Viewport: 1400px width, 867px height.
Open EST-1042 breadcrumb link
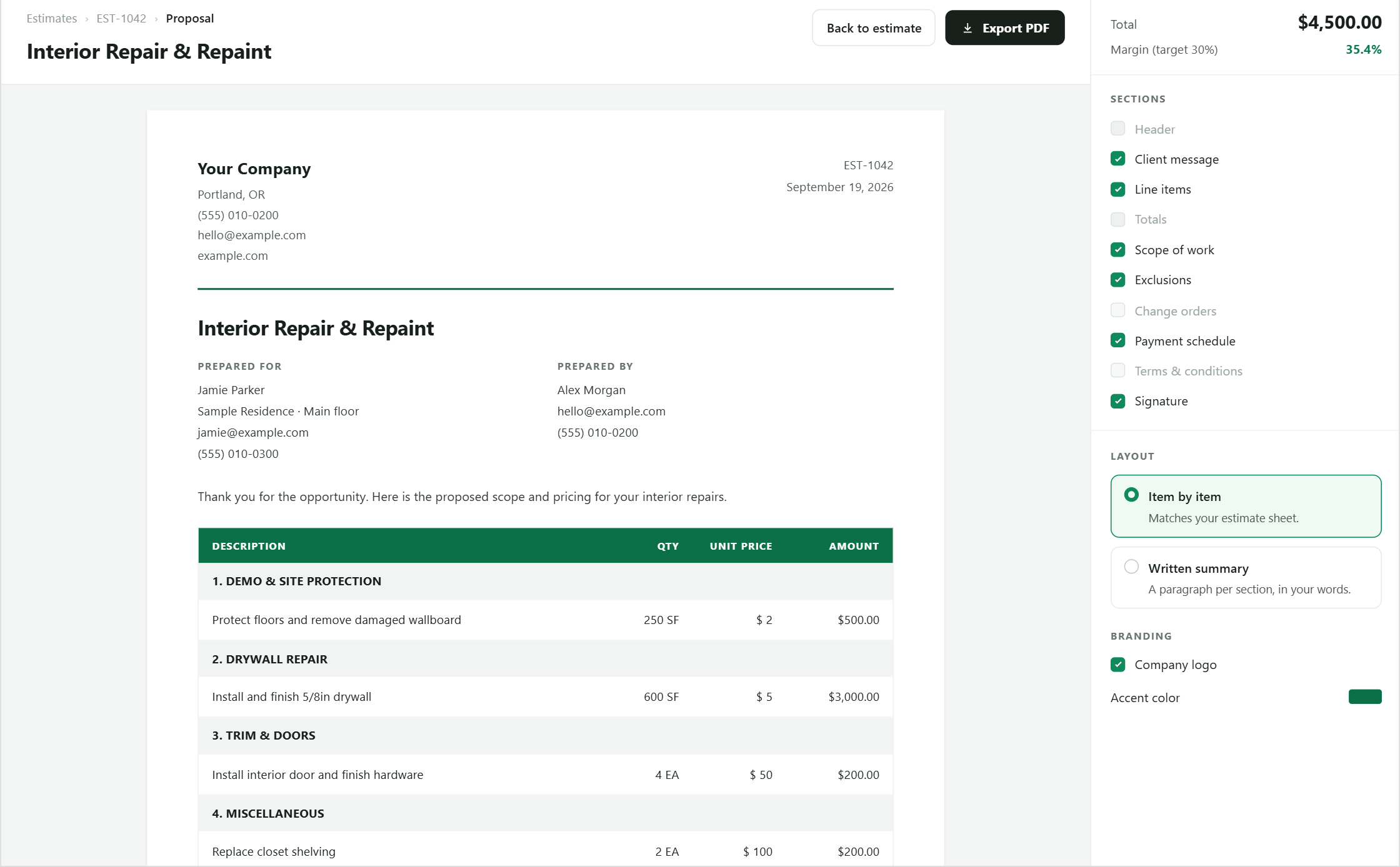click(121, 19)
